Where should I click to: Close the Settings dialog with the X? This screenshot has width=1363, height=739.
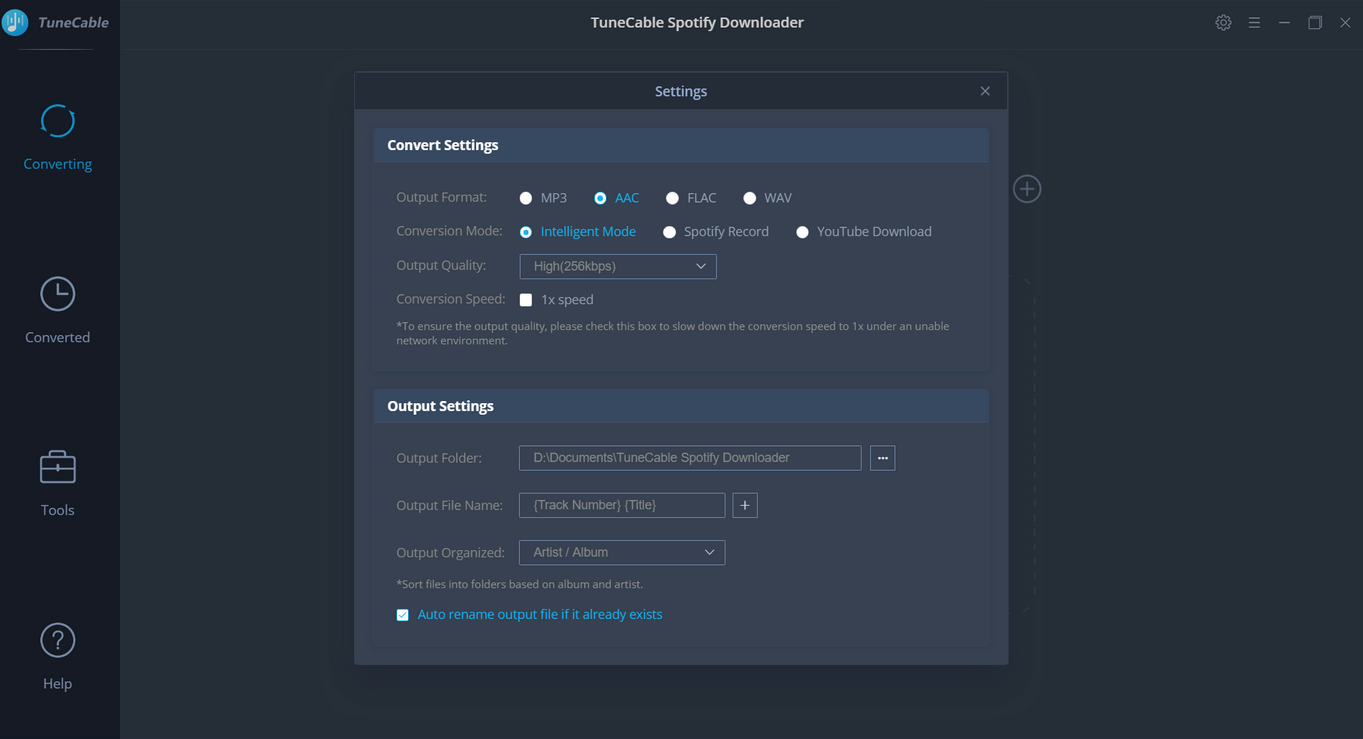pyautogui.click(x=985, y=91)
